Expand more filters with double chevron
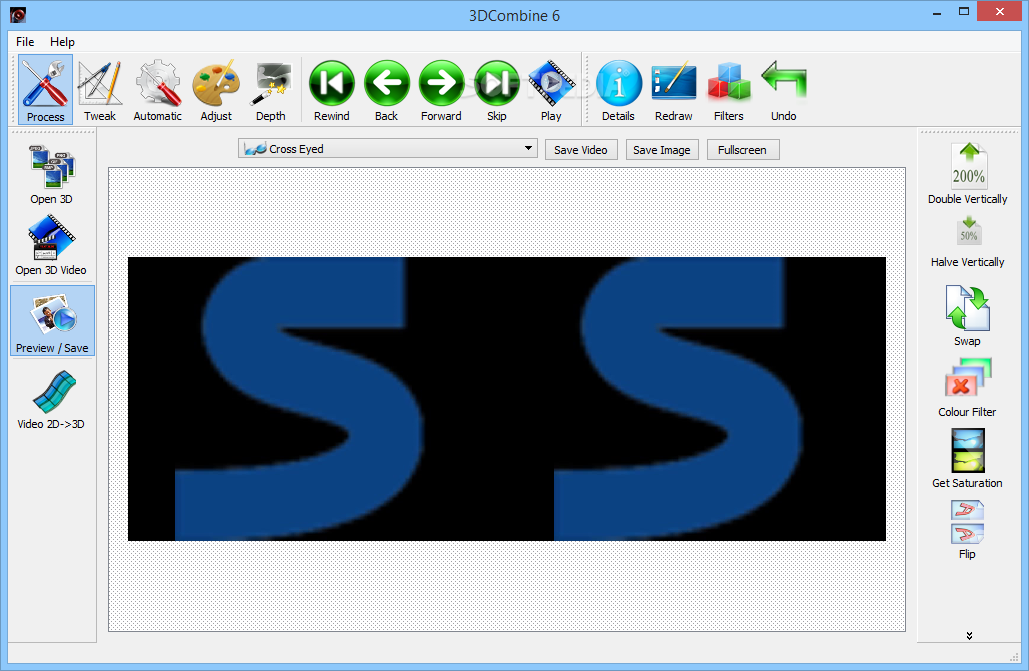Screen dimensions: 1029x671 coord(969,636)
